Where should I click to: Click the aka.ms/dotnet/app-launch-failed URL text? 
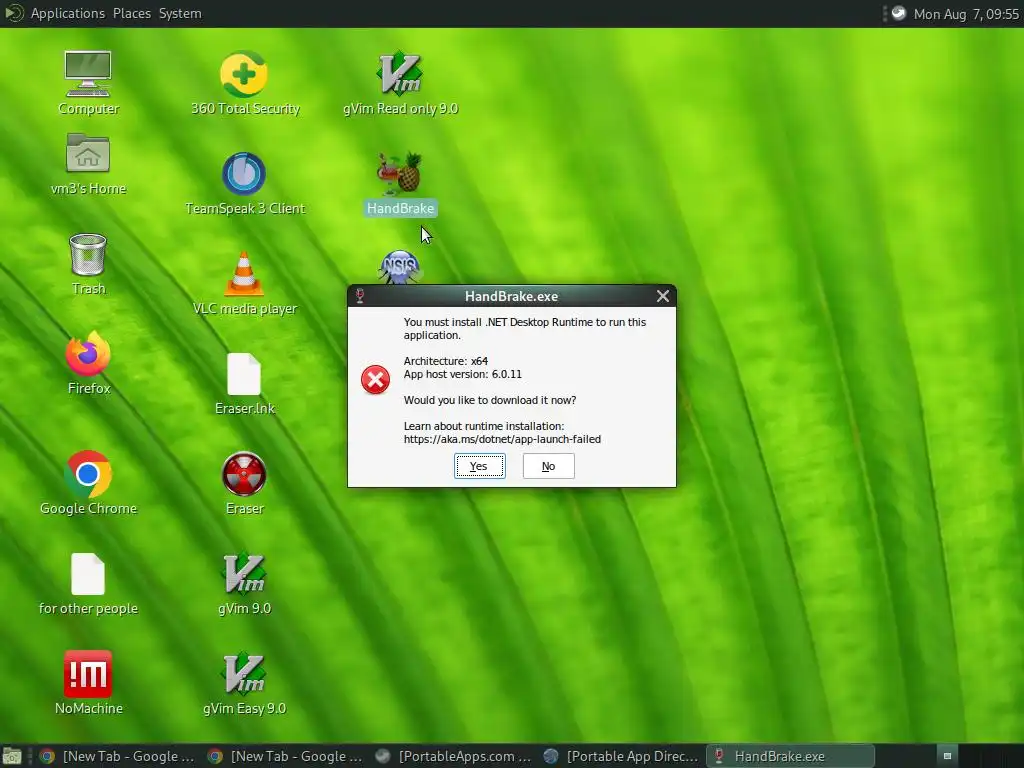click(502, 439)
